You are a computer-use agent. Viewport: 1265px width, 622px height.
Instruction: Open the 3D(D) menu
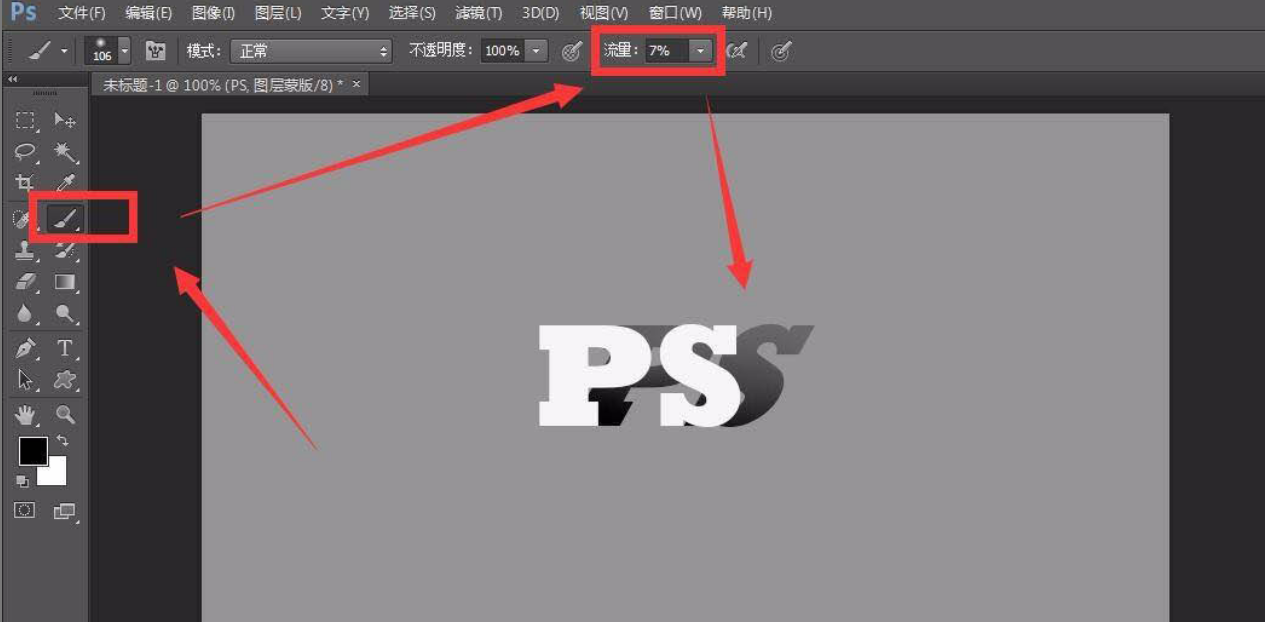[x=540, y=13]
